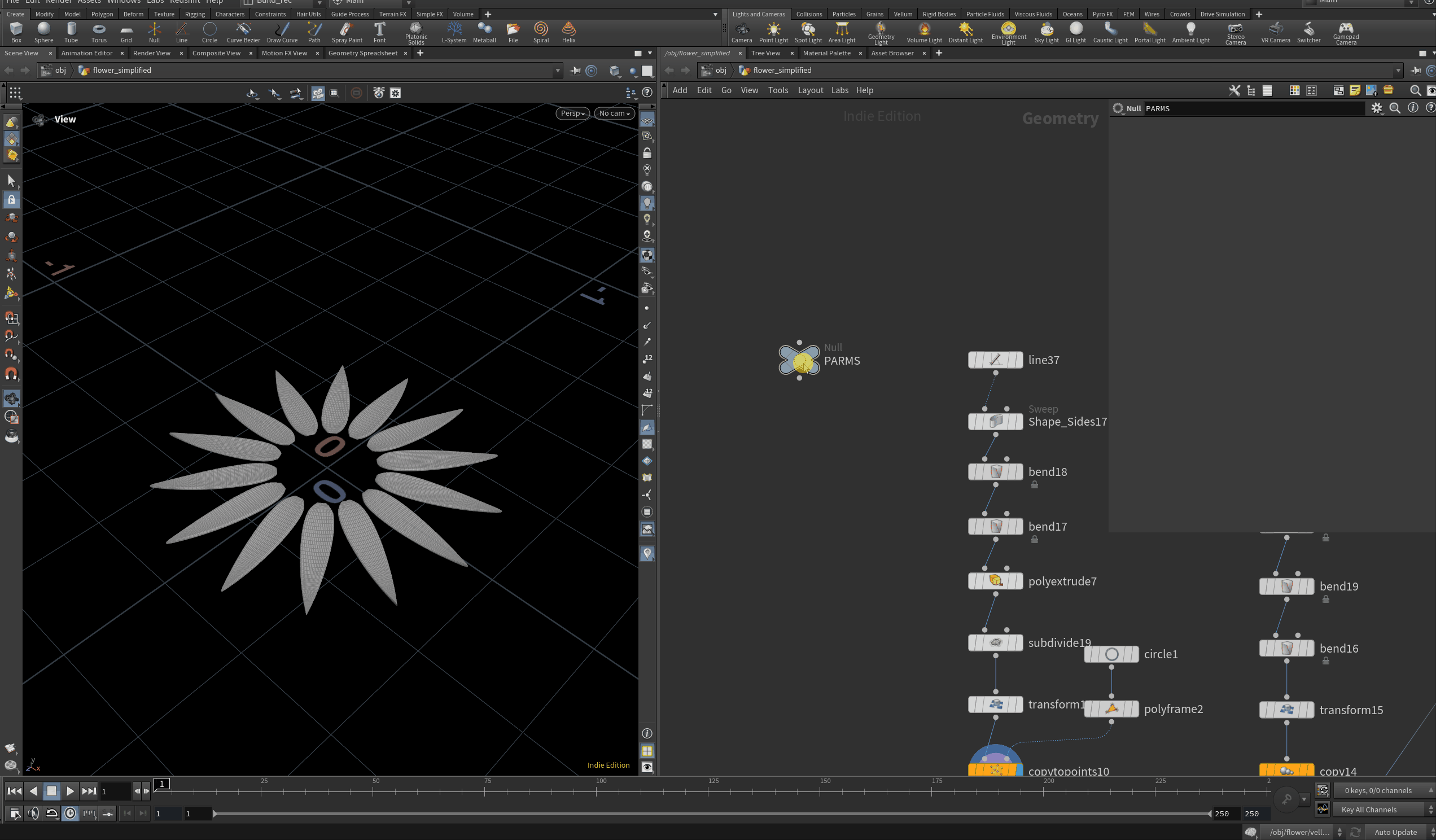
Task: Click the Environment Light shelf tool
Action: click(1008, 32)
